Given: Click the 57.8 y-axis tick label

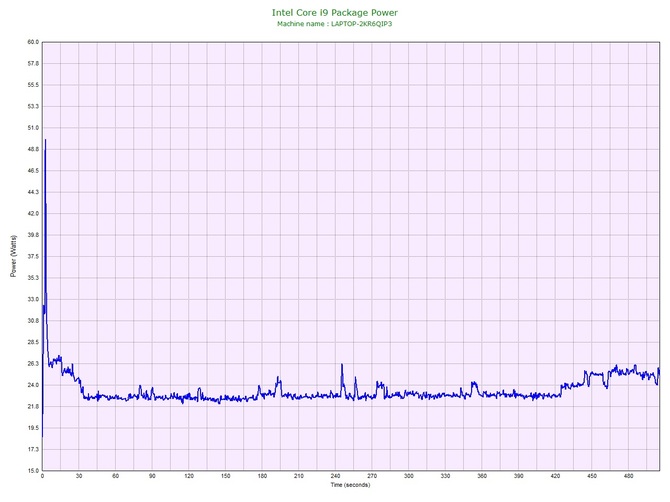Looking at the screenshot, I should pyautogui.click(x=33, y=64).
